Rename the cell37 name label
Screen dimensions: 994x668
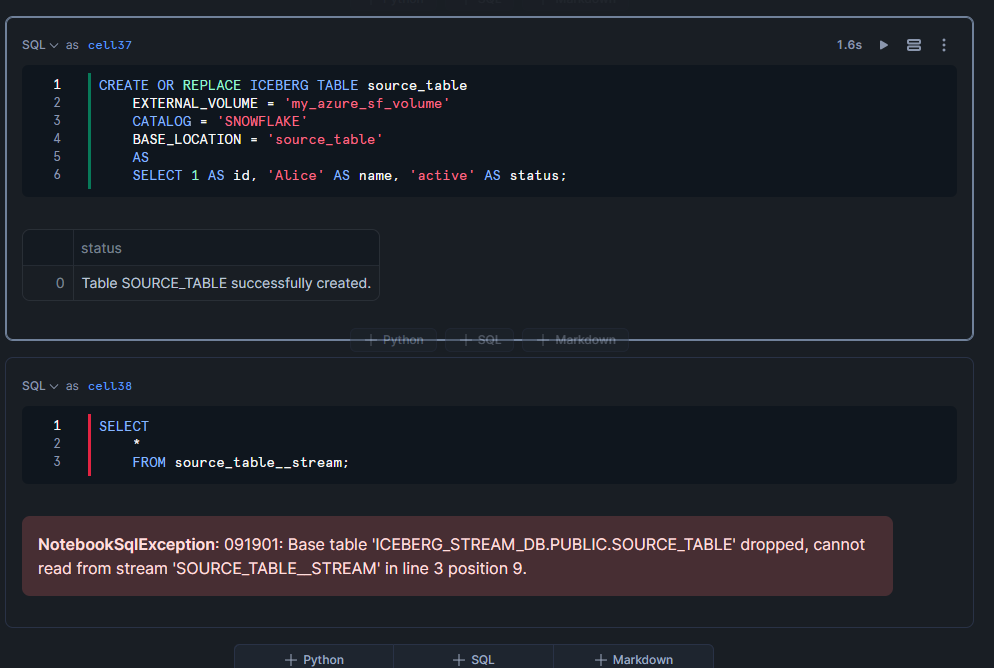pyautogui.click(x=110, y=45)
